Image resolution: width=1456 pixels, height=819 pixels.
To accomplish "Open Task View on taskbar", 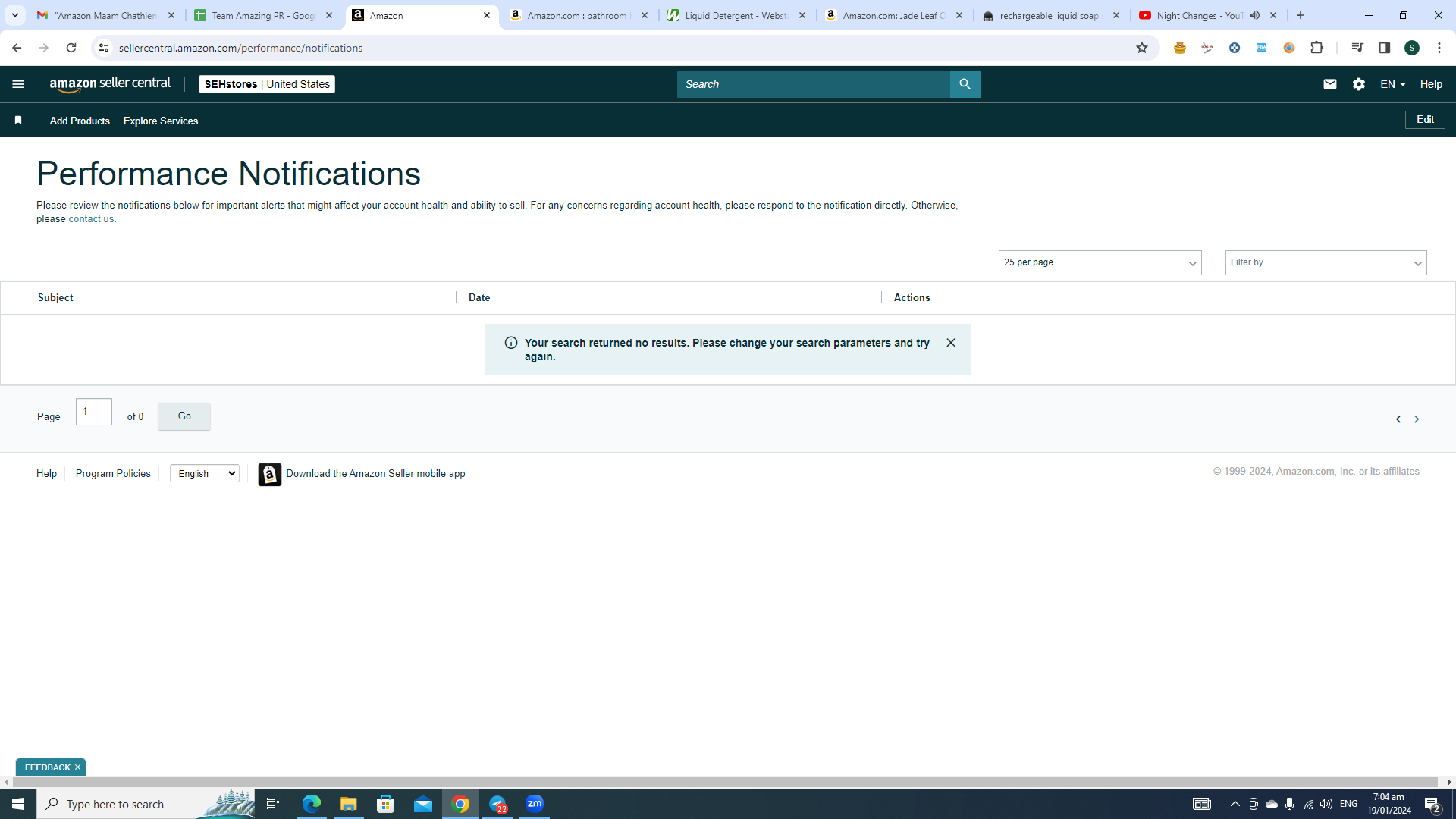I will click(x=273, y=804).
